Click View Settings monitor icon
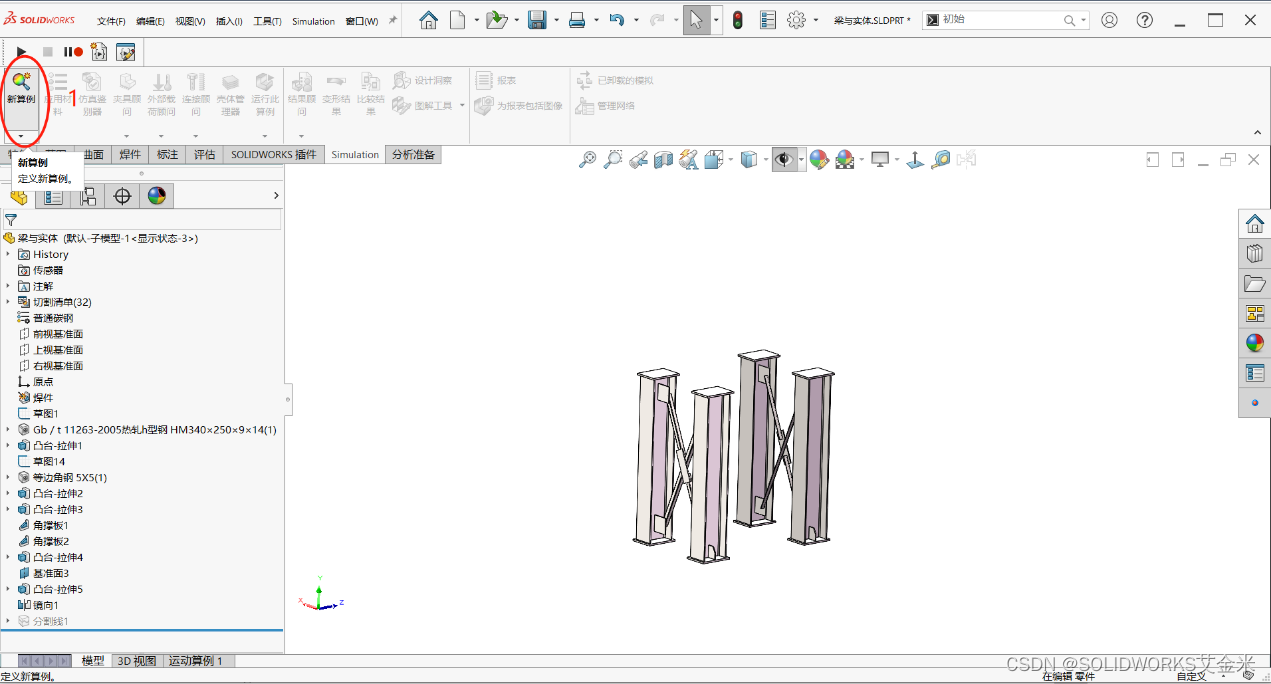Screen dimensions: 1271x684 click(x=880, y=159)
